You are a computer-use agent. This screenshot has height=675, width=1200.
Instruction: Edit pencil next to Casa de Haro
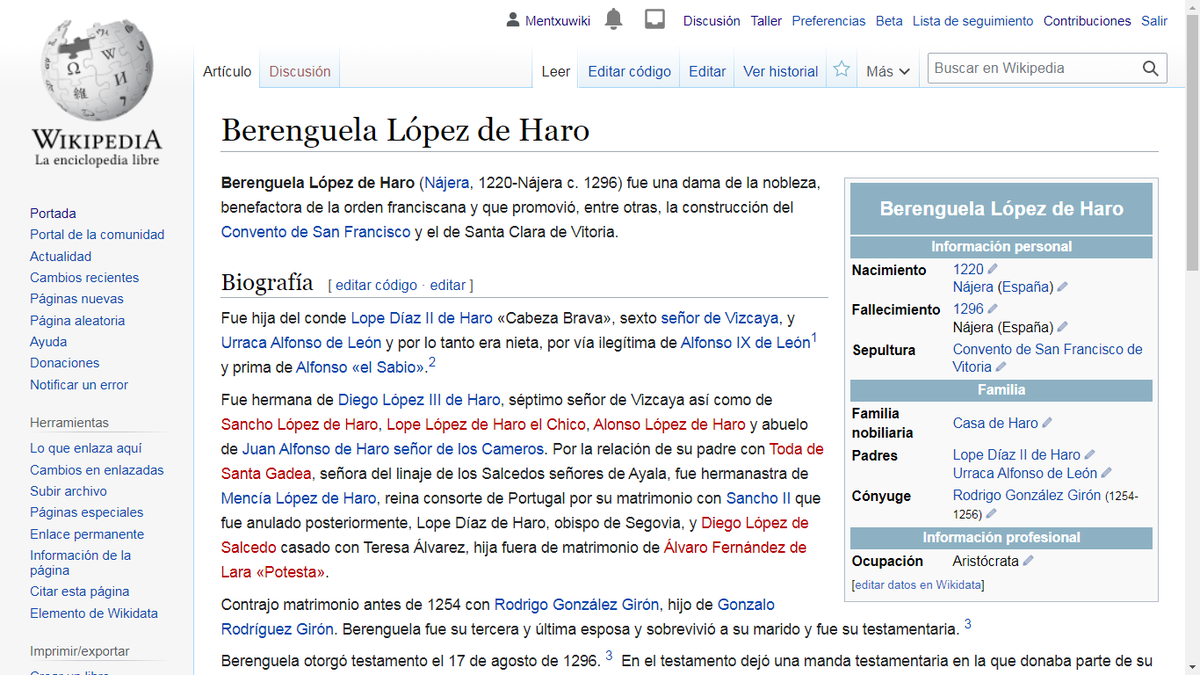tap(1047, 423)
